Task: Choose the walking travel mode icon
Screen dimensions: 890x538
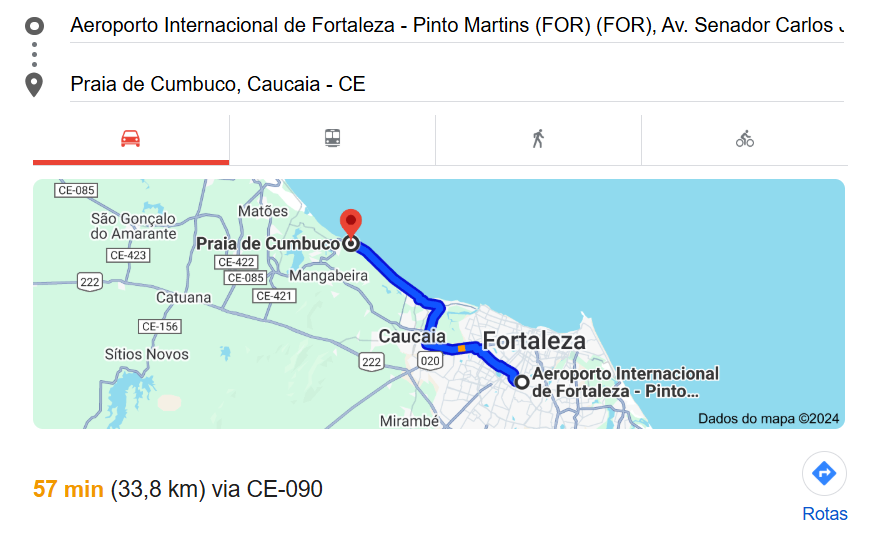Action: 538,138
